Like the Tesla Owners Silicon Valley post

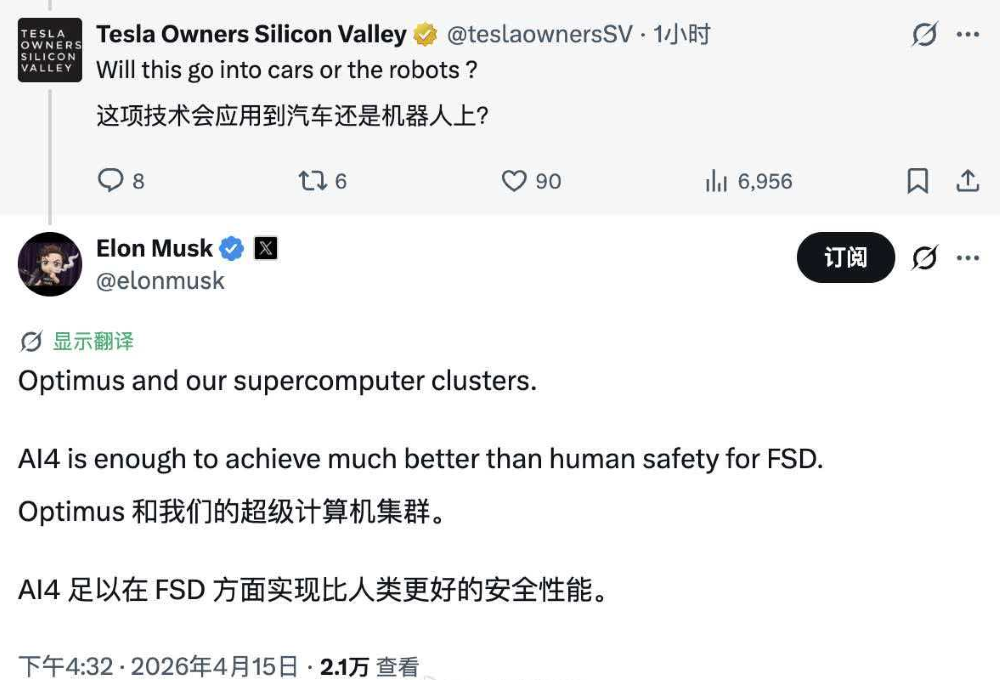[514, 181]
